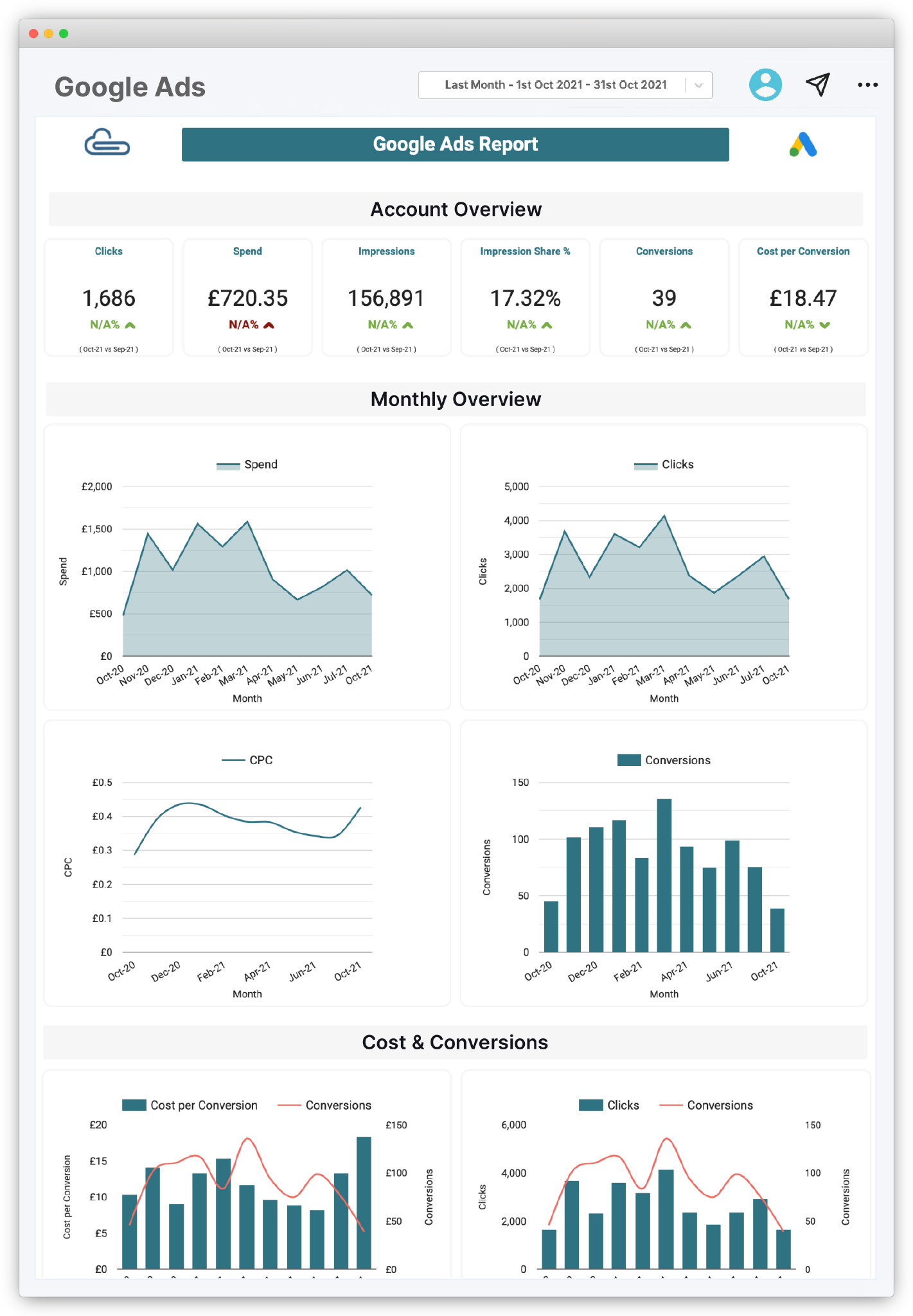Click the Google Ads page title
The width and height of the screenshot is (913, 1316).
(x=130, y=87)
